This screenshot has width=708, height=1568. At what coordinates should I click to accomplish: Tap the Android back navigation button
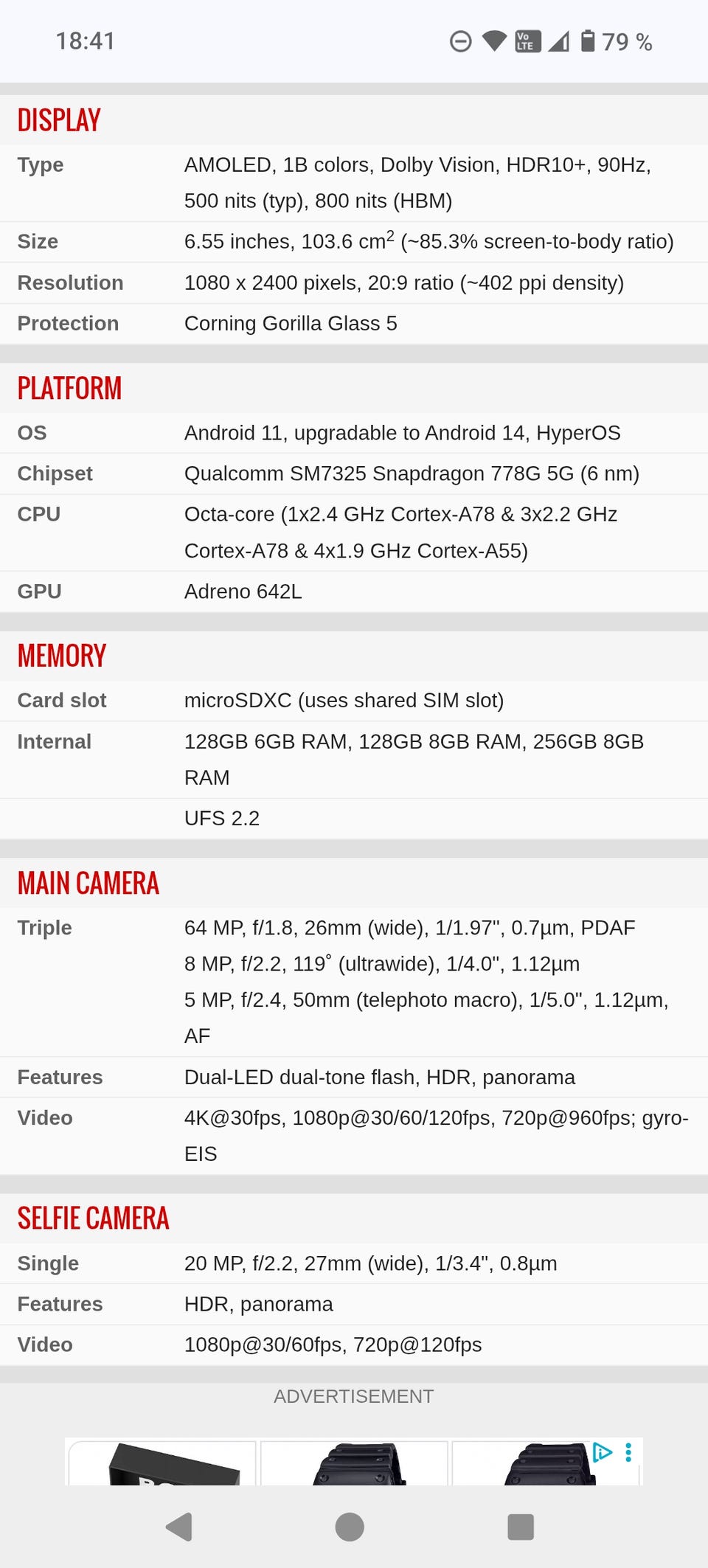pyautogui.click(x=179, y=1527)
